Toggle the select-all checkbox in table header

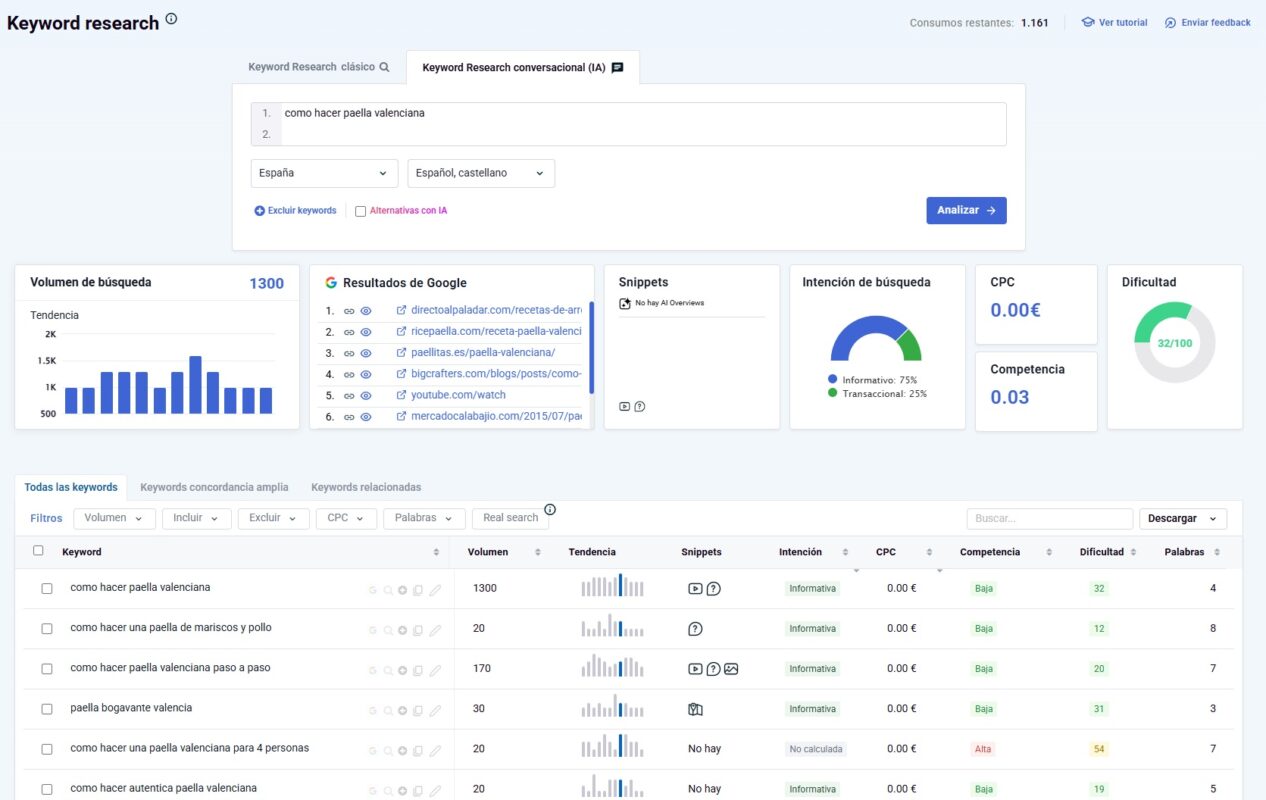pos(38,550)
